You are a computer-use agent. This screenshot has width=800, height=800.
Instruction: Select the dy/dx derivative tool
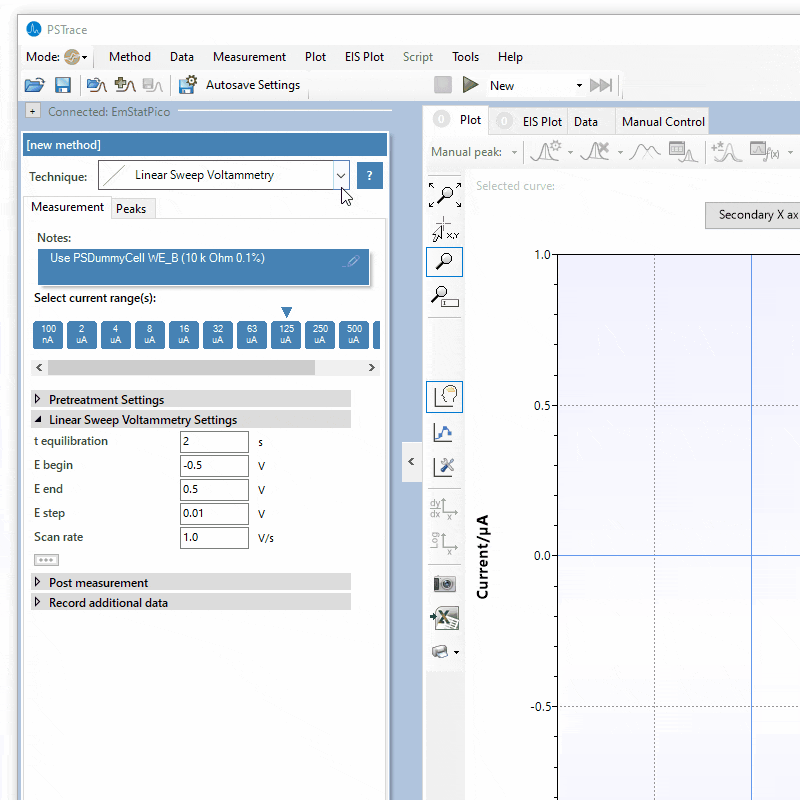(x=444, y=509)
